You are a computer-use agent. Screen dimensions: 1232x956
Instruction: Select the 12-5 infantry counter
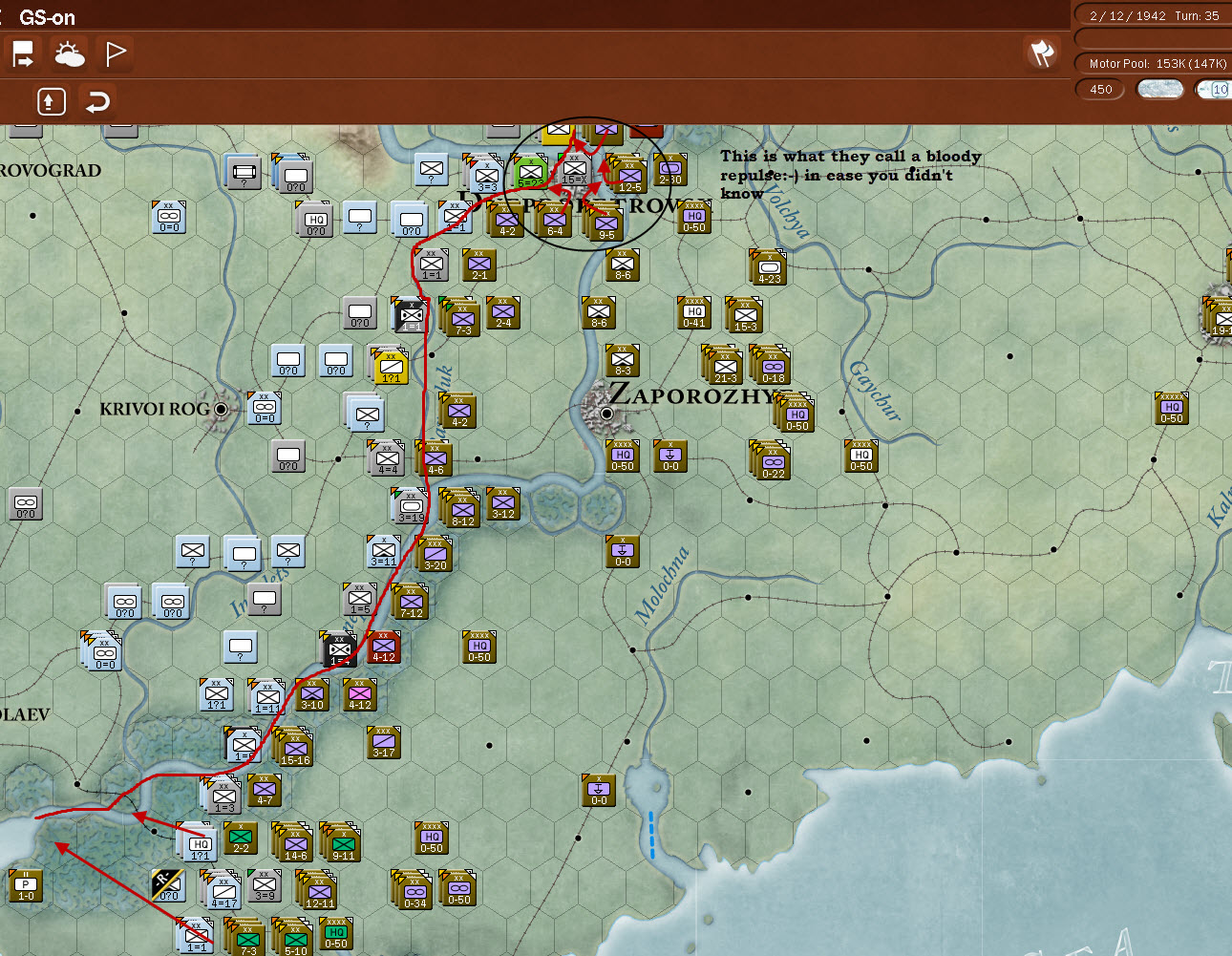(x=629, y=176)
